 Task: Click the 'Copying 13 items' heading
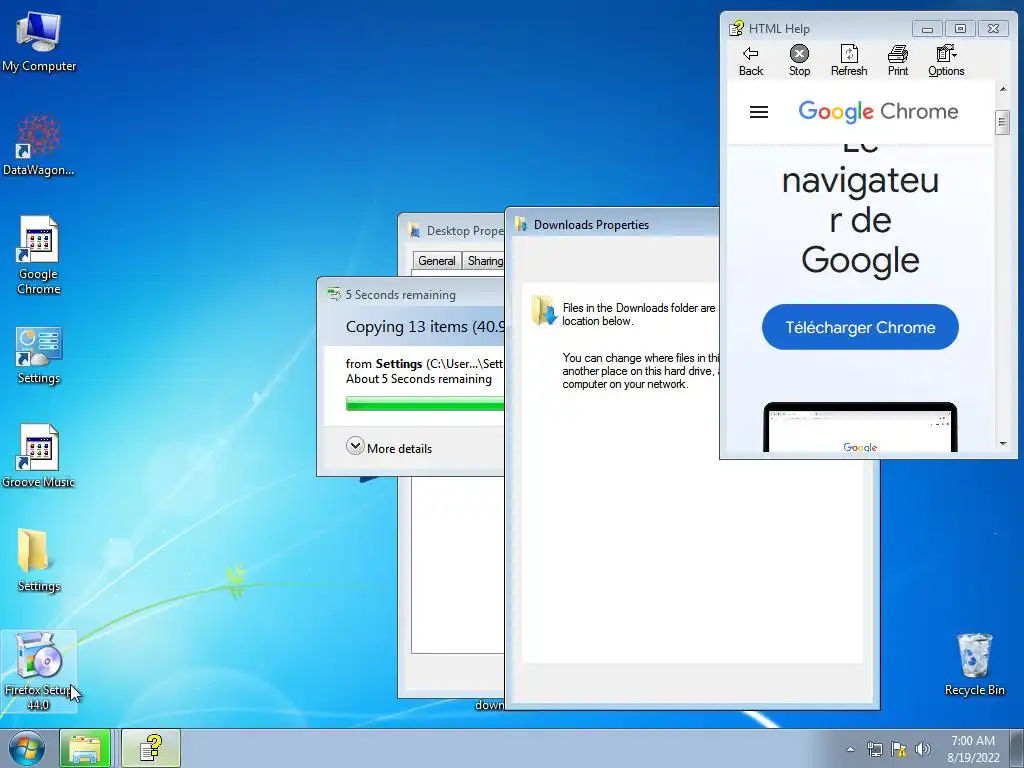424,327
